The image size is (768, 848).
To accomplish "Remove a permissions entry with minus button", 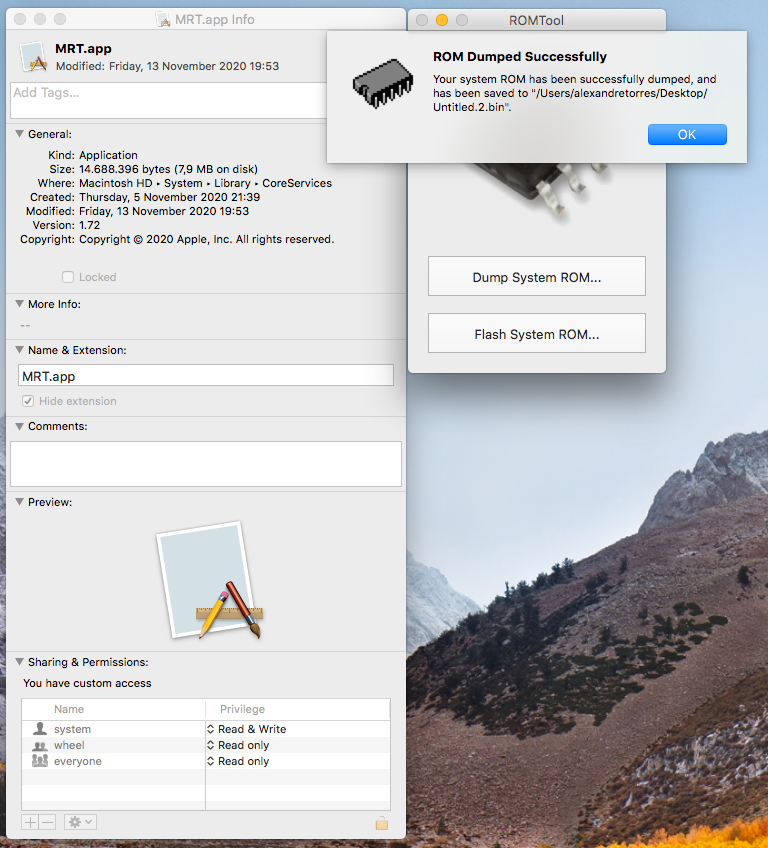I will click(48, 823).
